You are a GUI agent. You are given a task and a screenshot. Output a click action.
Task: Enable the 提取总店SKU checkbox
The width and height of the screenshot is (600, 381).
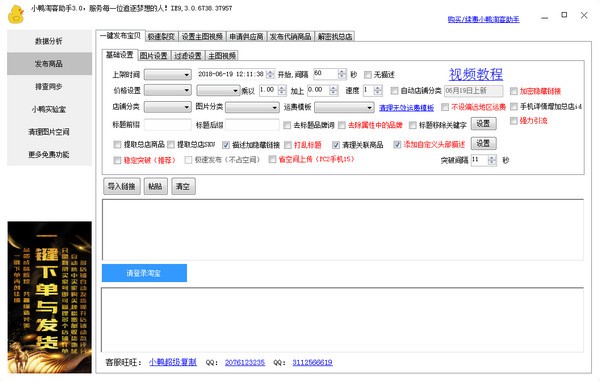pos(171,145)
